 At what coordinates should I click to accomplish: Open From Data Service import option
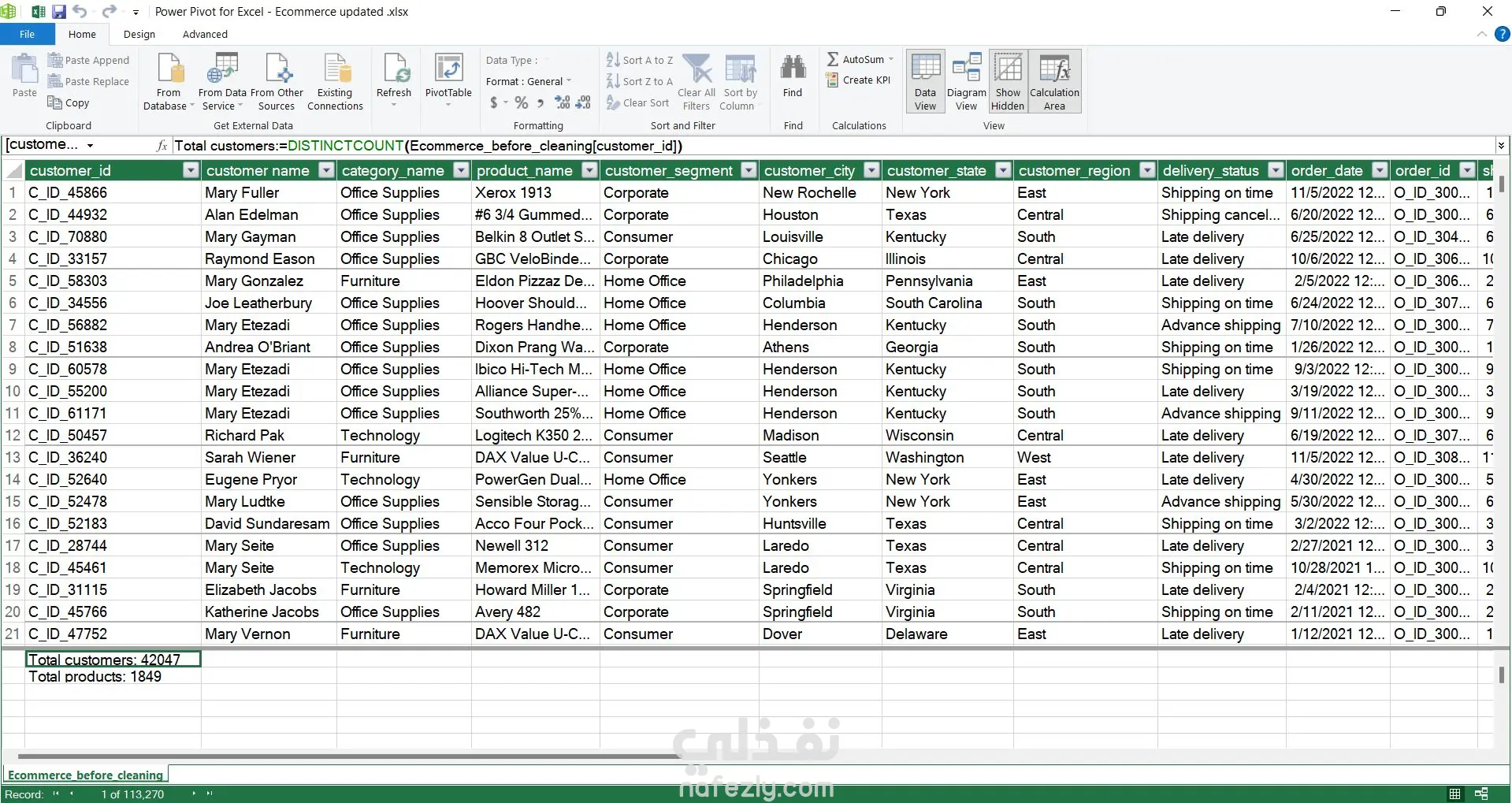[222, 82]
